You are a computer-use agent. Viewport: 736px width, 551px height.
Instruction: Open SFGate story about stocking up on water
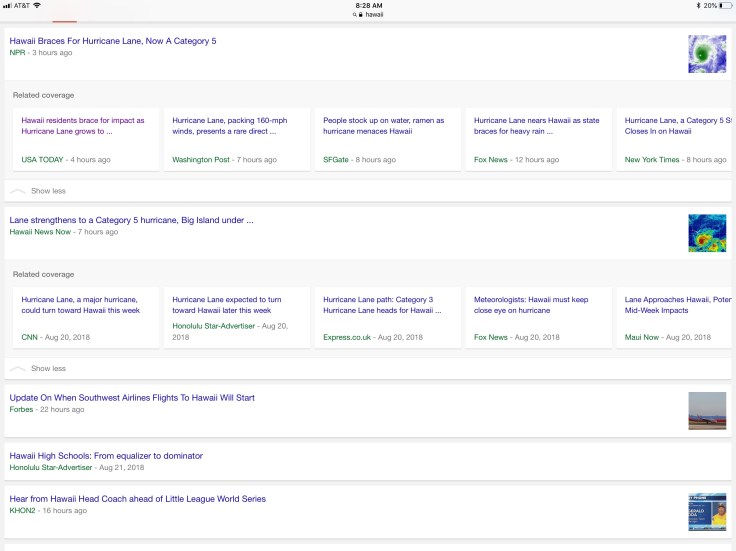(385, 139)
